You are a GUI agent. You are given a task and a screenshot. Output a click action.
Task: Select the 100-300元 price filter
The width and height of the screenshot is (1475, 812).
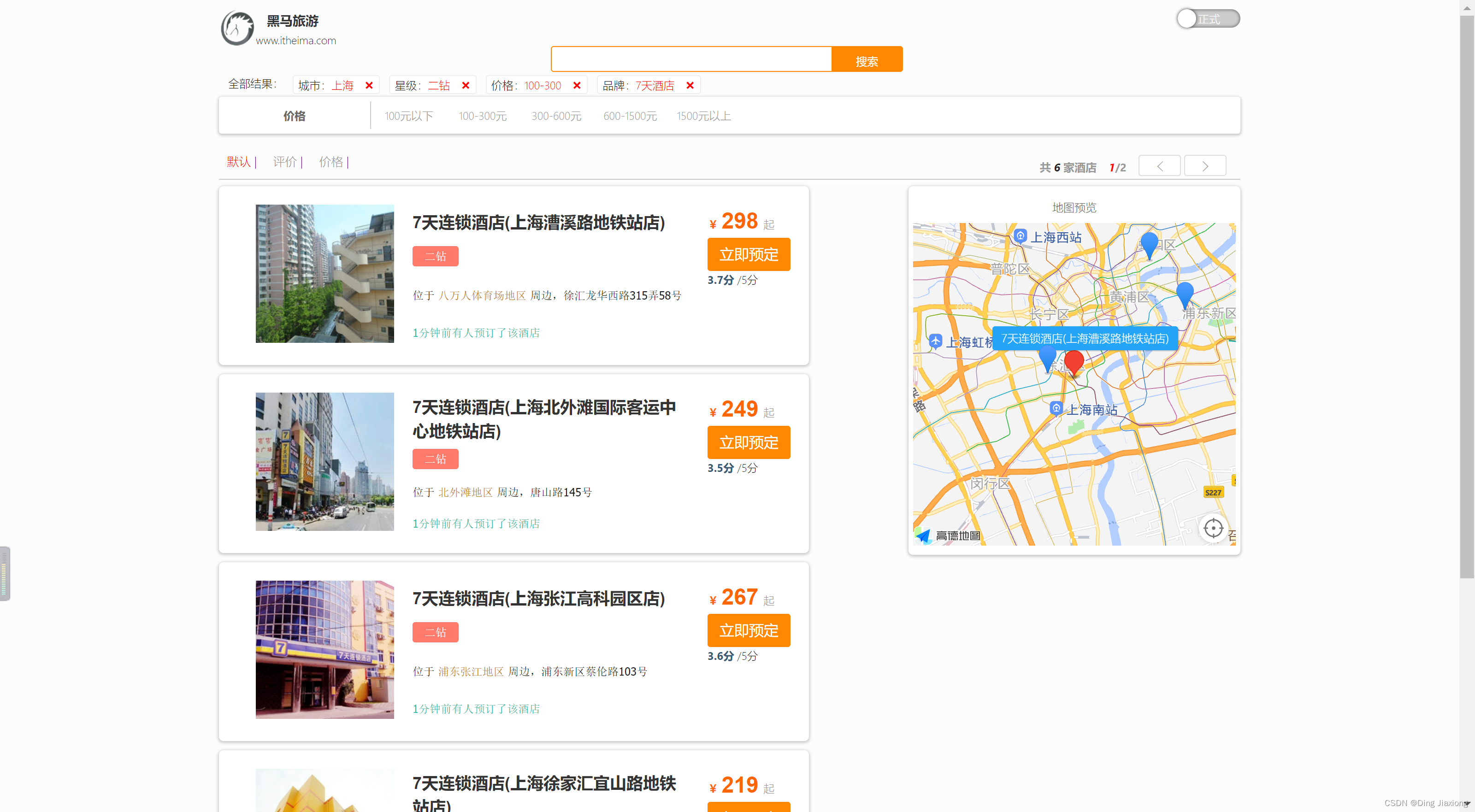483,116
